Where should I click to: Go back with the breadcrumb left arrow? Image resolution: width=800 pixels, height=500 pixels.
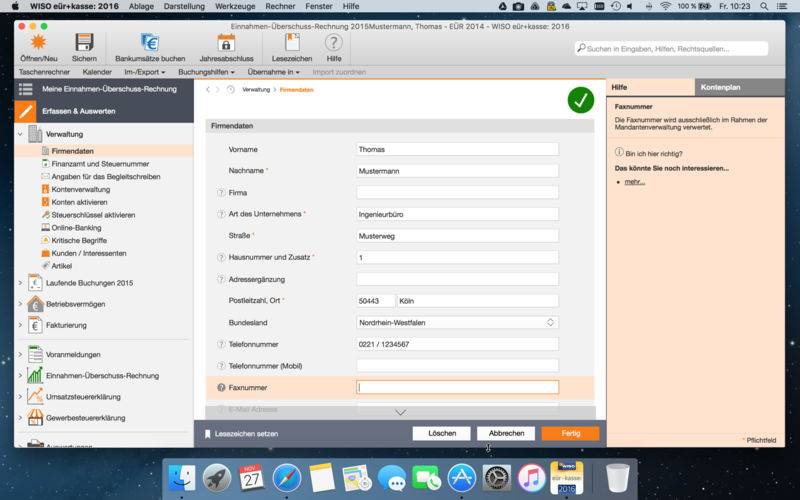click(x=208, y=90)
